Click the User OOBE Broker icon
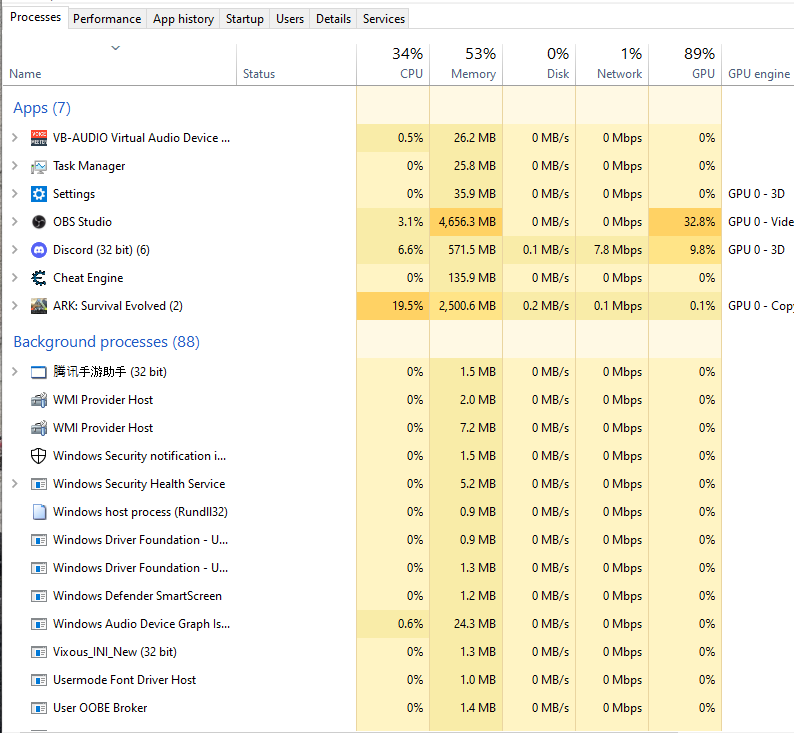This screenshot has width=794, height=733. (38, 708)
